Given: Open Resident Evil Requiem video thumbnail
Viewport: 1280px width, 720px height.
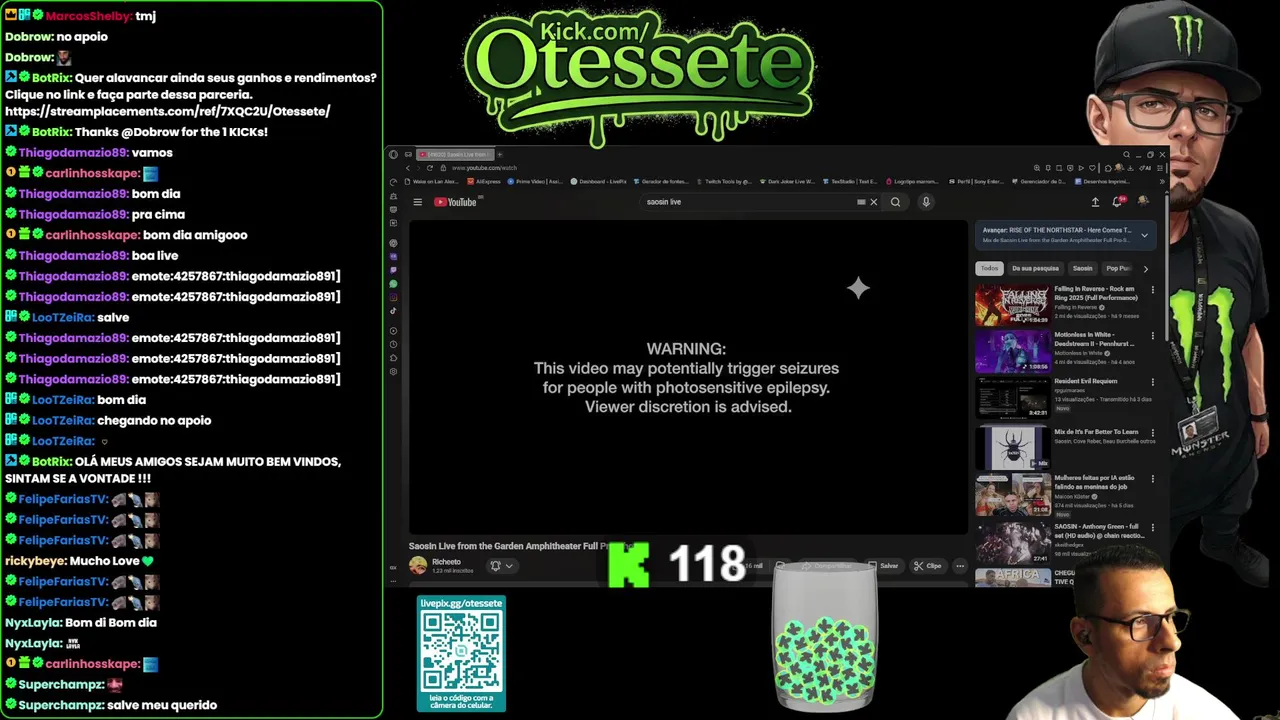Looking at the screenshot, I should (1013, 397).
